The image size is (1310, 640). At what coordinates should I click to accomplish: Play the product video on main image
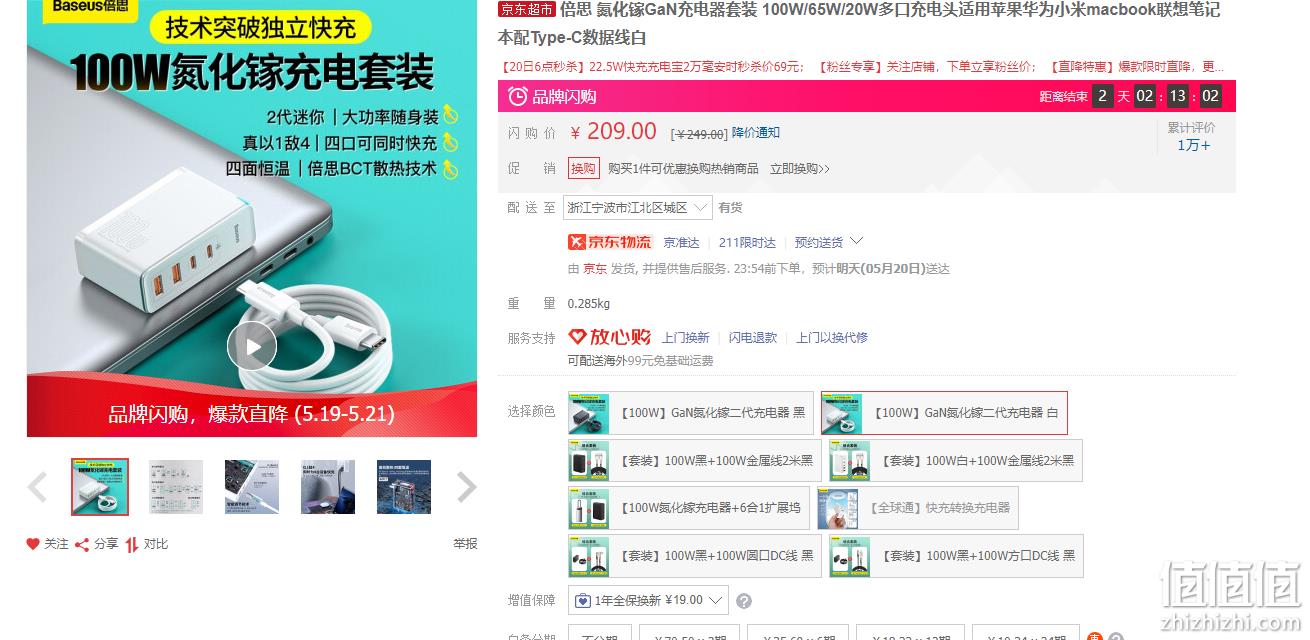coord(251,347)
